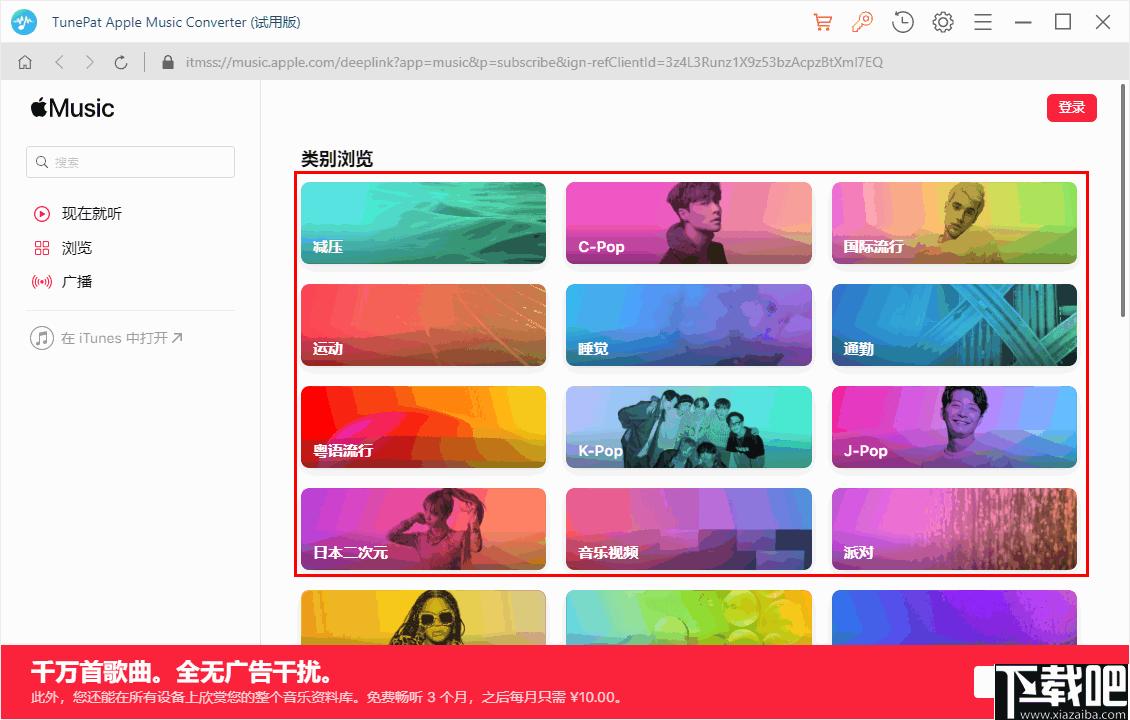This screenshot has width=1130, height=720.
Task: Open the 粤语流行 category card
Action: [x=423, y=427]
